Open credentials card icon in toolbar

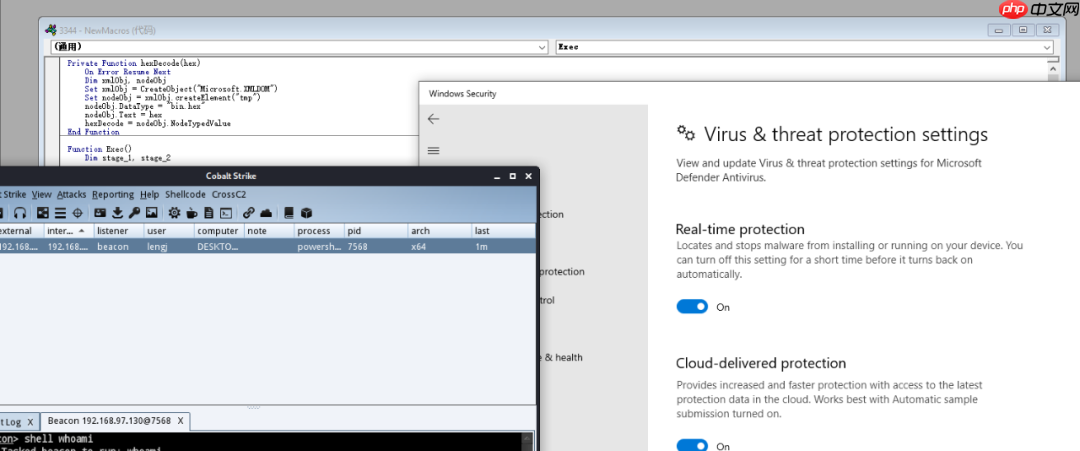[100, 213]
